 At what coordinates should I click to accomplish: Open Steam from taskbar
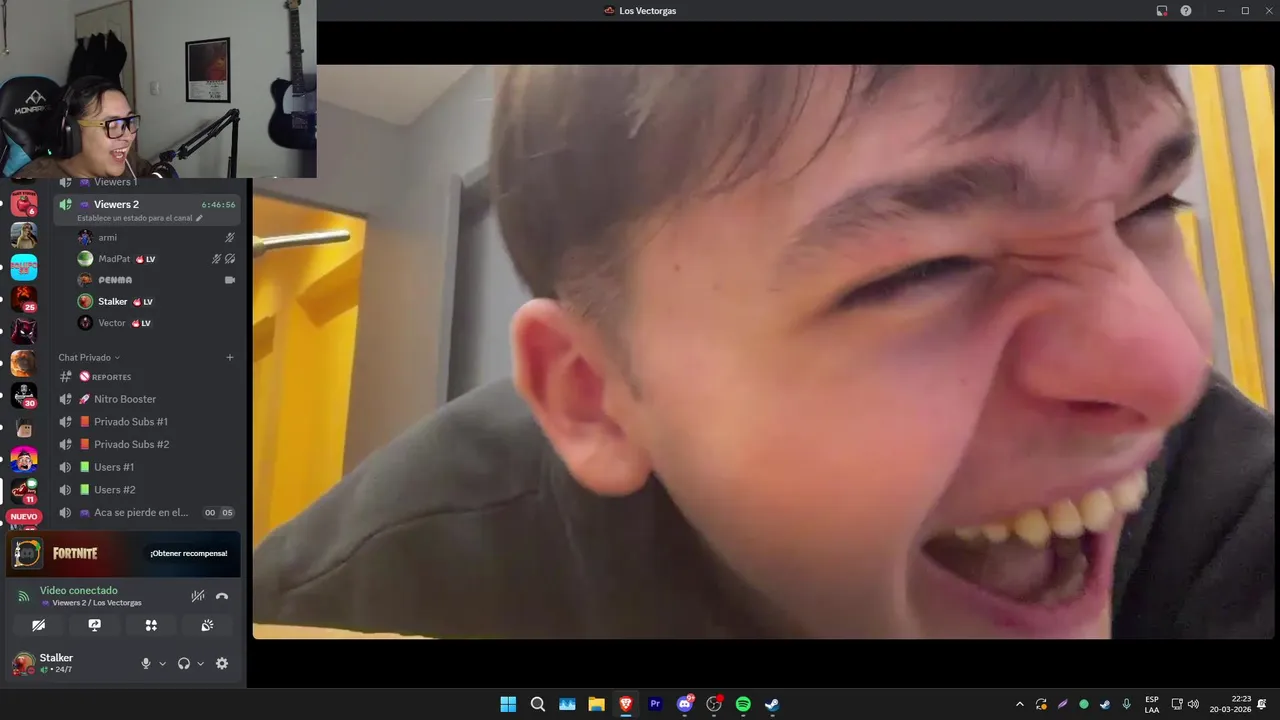click(772, 704)
